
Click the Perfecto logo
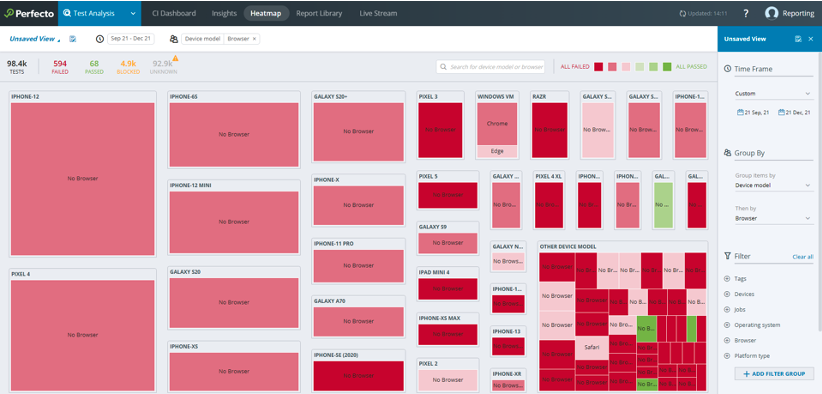[29, 13]
